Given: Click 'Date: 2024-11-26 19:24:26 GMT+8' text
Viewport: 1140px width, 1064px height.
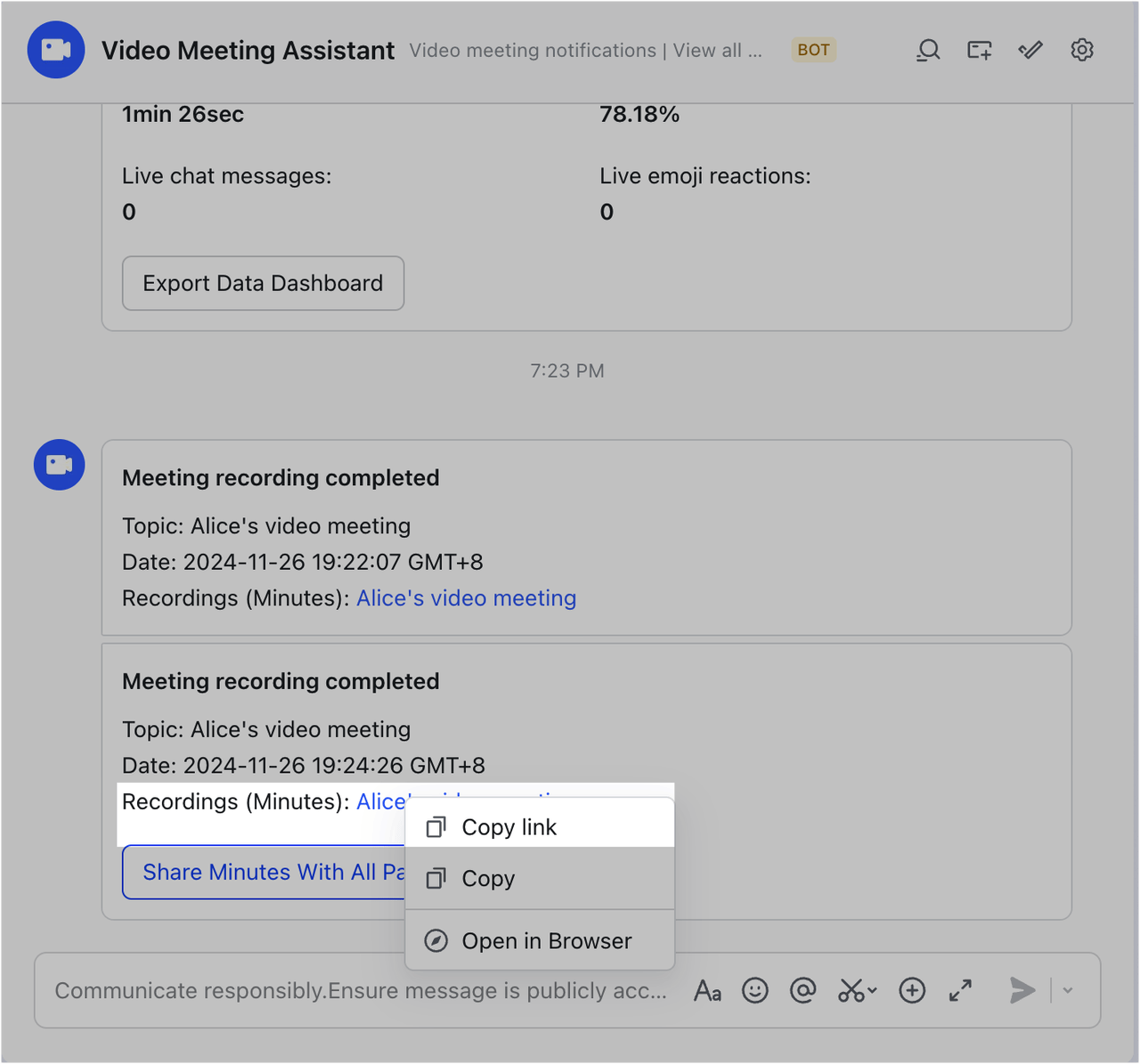Looking at the screenshot, I should pyautogui.click(x=304, y=766).
